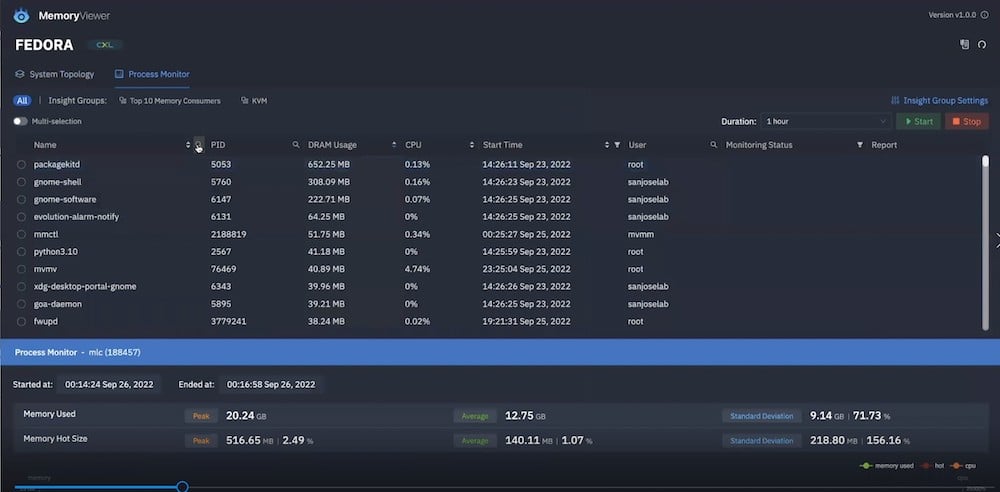This screenshot has height=492, width=1000.
Task: Open the Monitoring Status filter icon
Action: coord(860,145)
